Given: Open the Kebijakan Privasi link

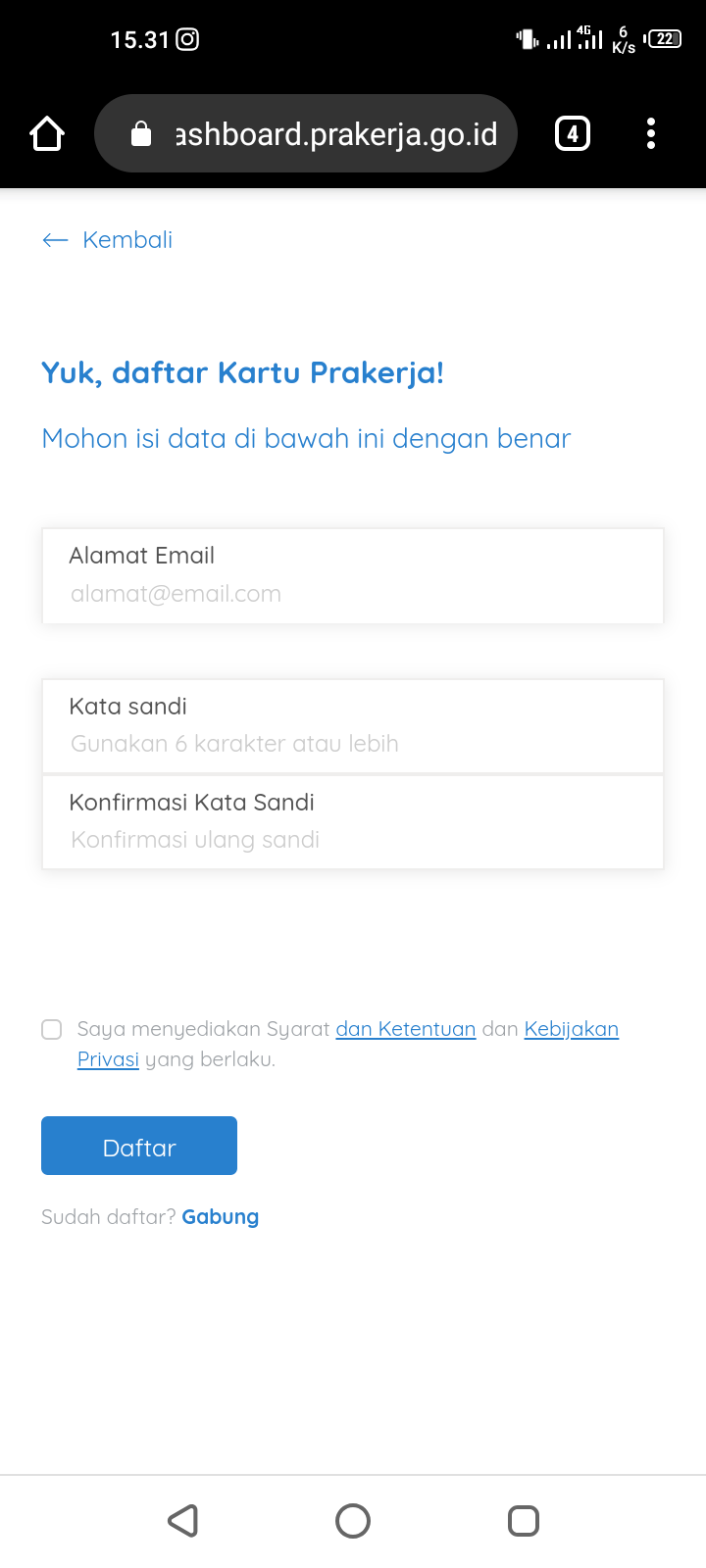Looking at the screenshot, I should pyautogui.click(x=572, y=1029).
